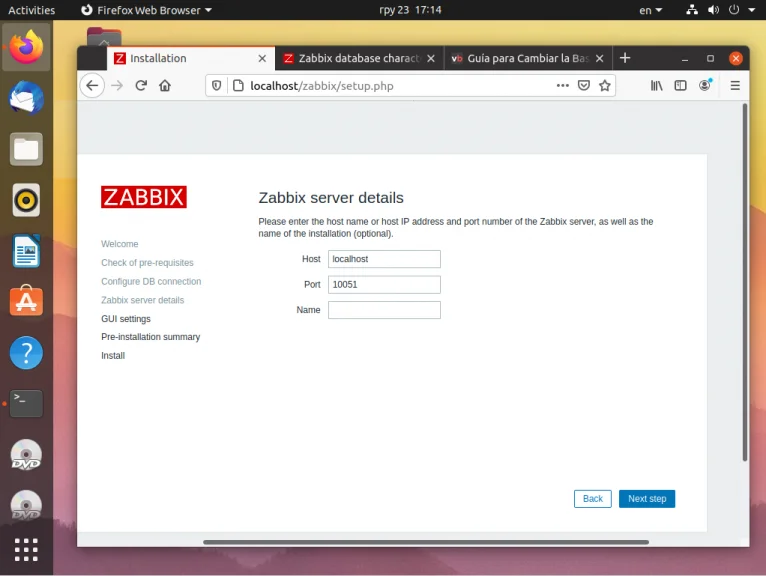Screen dimensions: 766x576
Task: Open tracking protection shield icon
Action: (216, 86)
